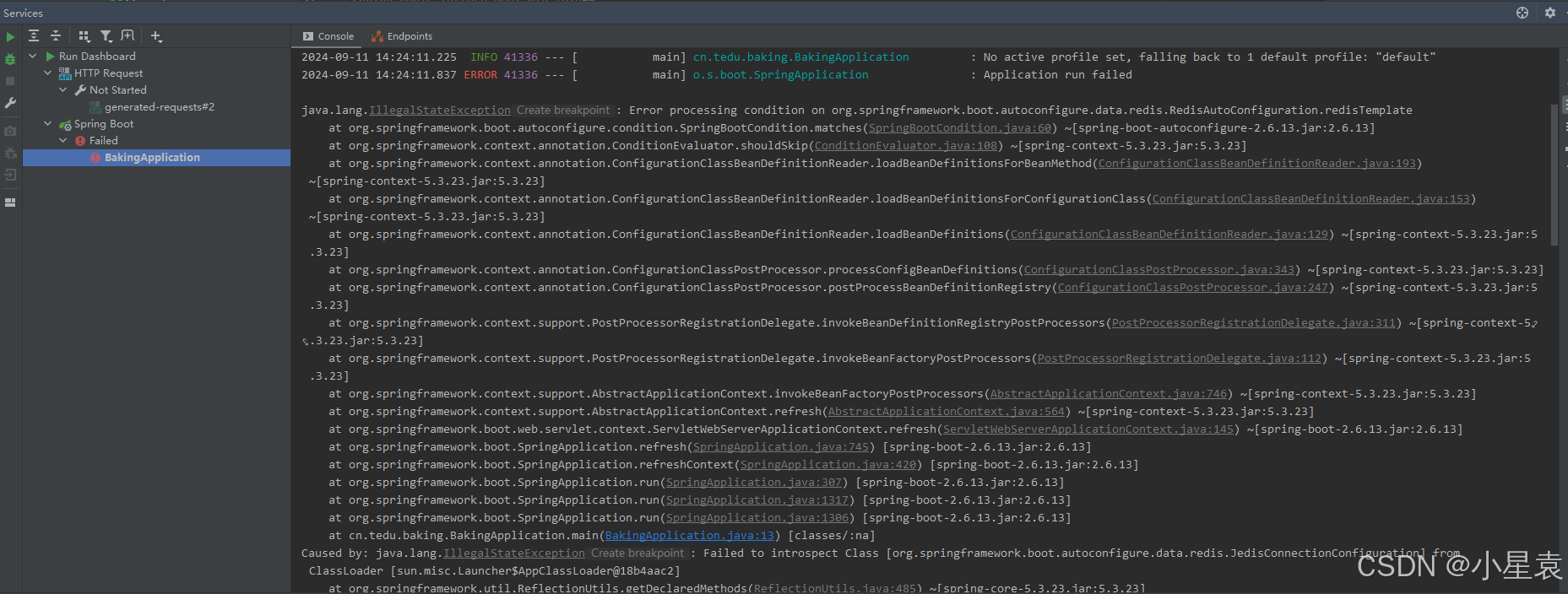Collapse the Failed group arrow
The width and height of the screenshot is (1568, 594).
63,141
